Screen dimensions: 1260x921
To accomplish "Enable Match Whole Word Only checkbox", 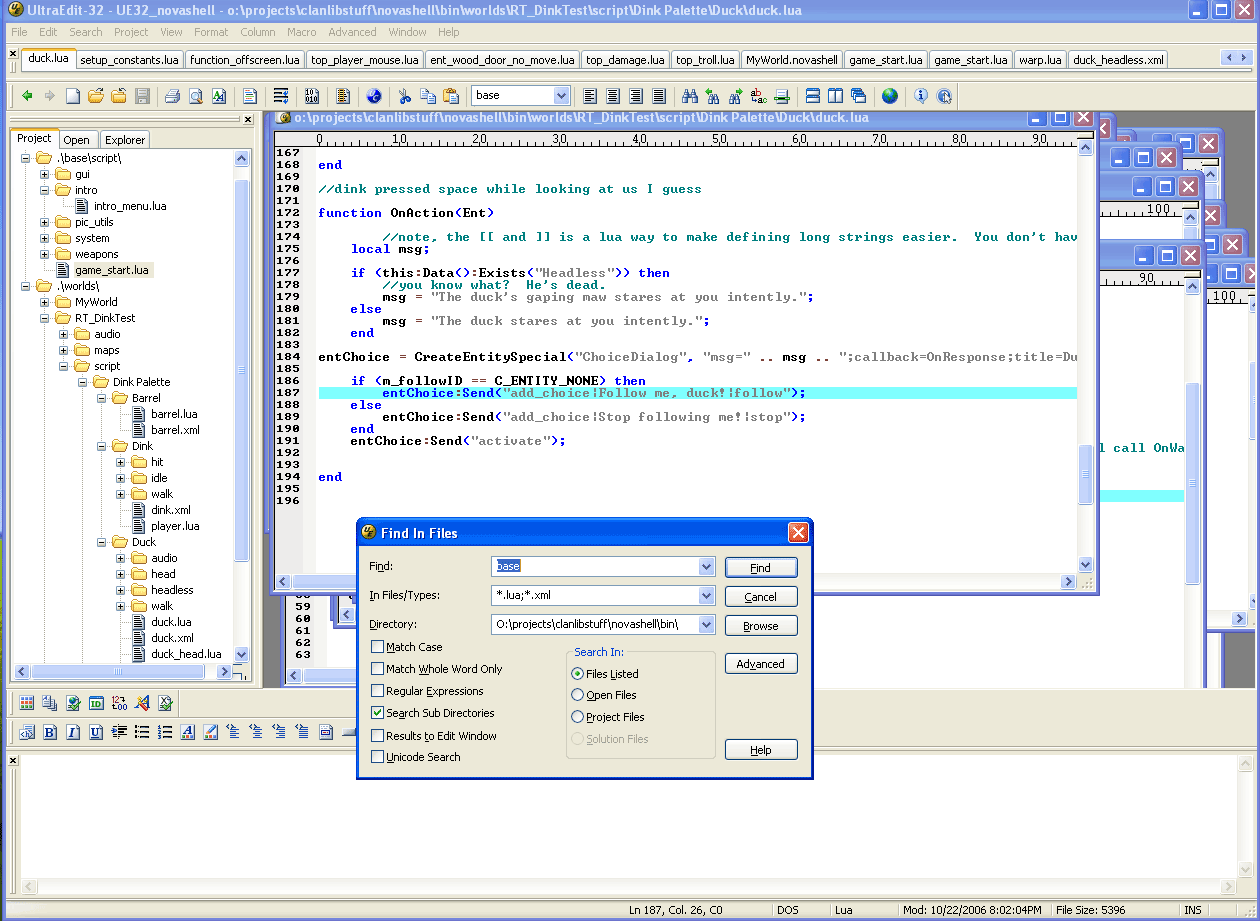I will pyautogui.click(x=377, y=669).
